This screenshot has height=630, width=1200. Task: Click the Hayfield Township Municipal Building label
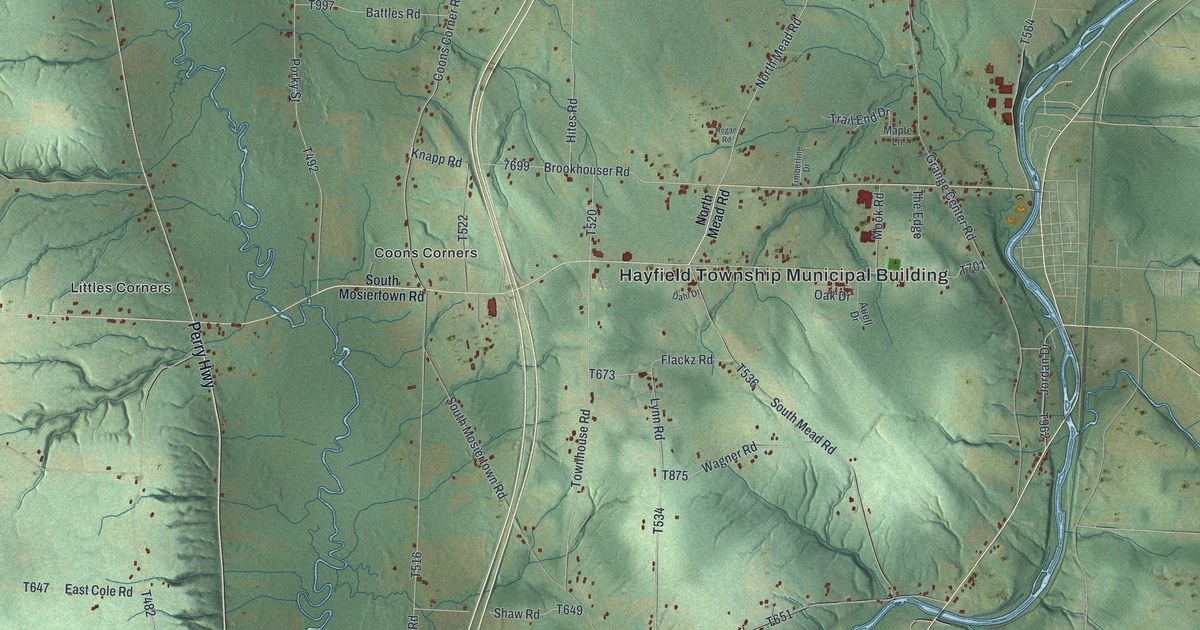[x=784, y=275]
